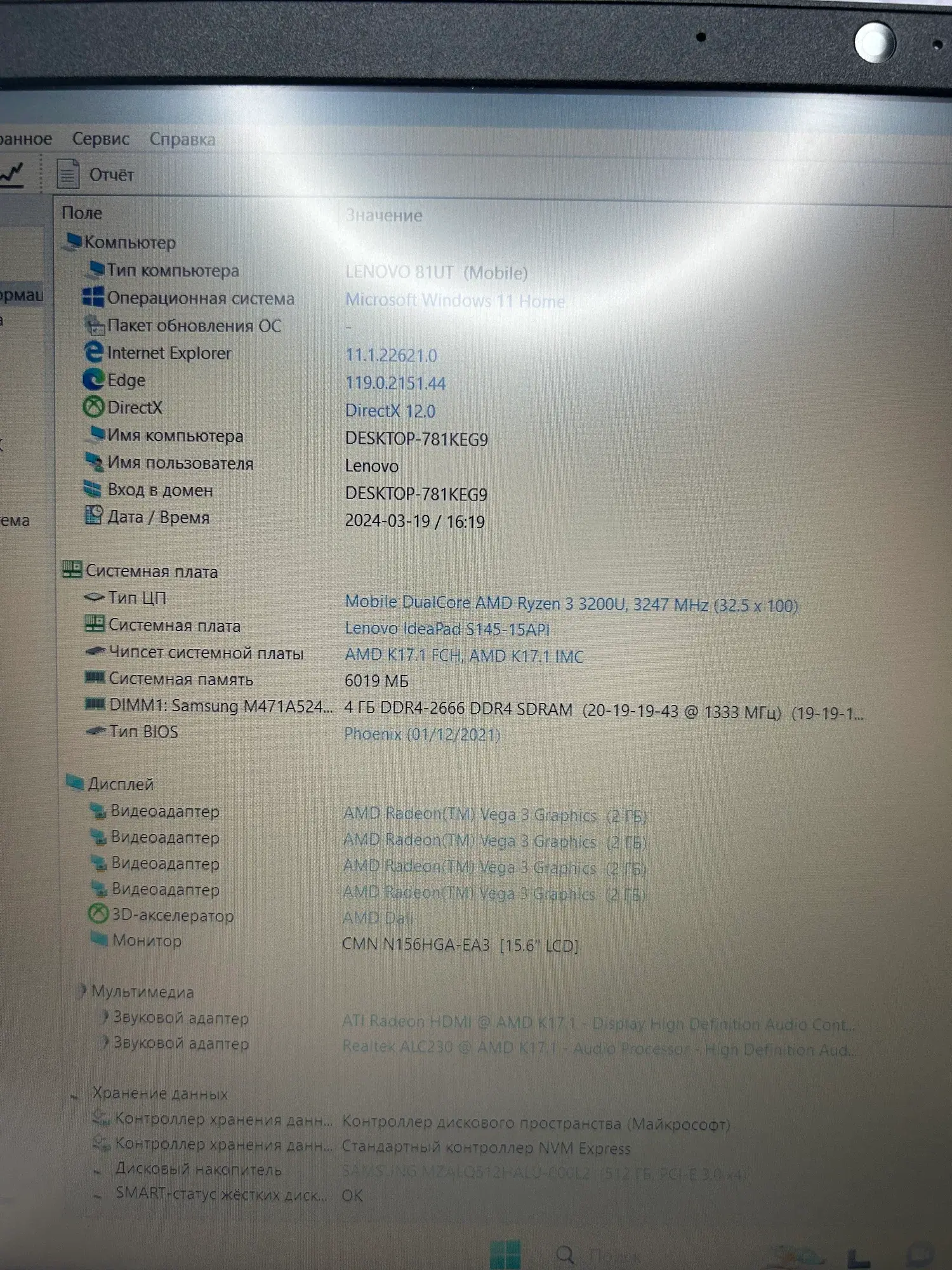Select the 2024-03-19 / 16:19 value
952x1270 pixels.
click(x=414, y=521)
